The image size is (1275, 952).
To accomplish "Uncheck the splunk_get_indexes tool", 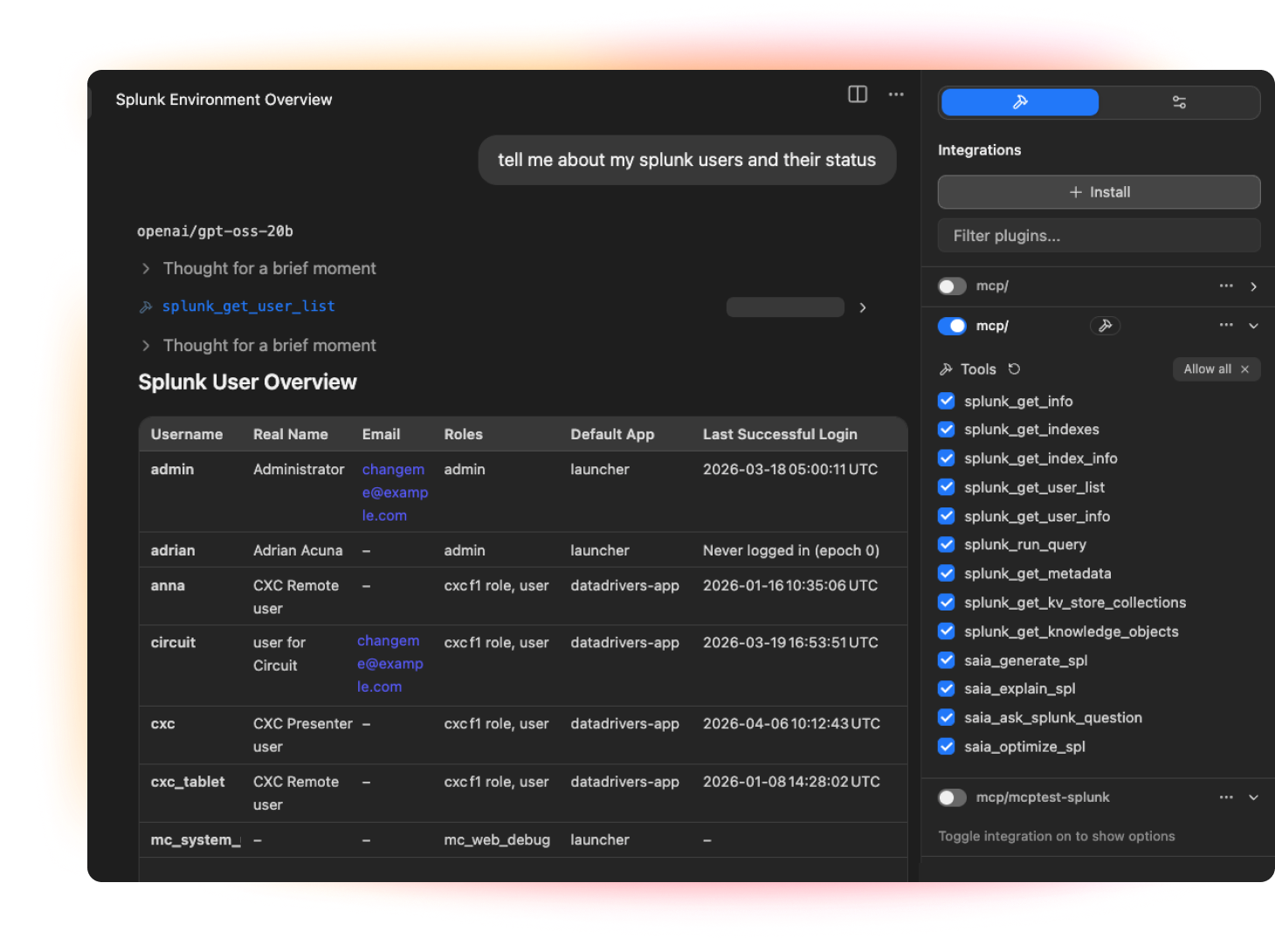I will click(x=946, y=430).
